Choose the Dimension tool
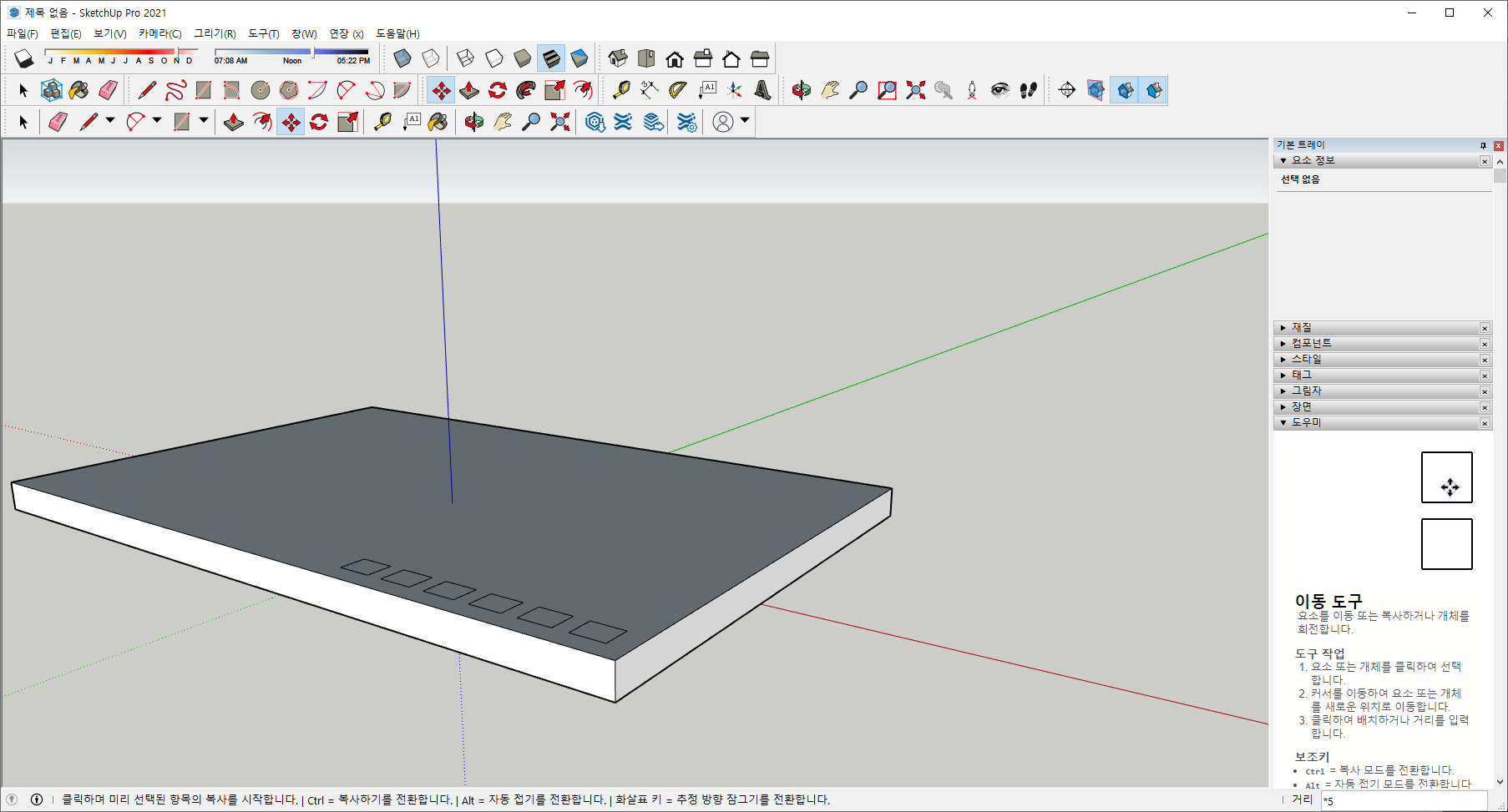This screenshot has height=812, width=1508. [650, 90]
